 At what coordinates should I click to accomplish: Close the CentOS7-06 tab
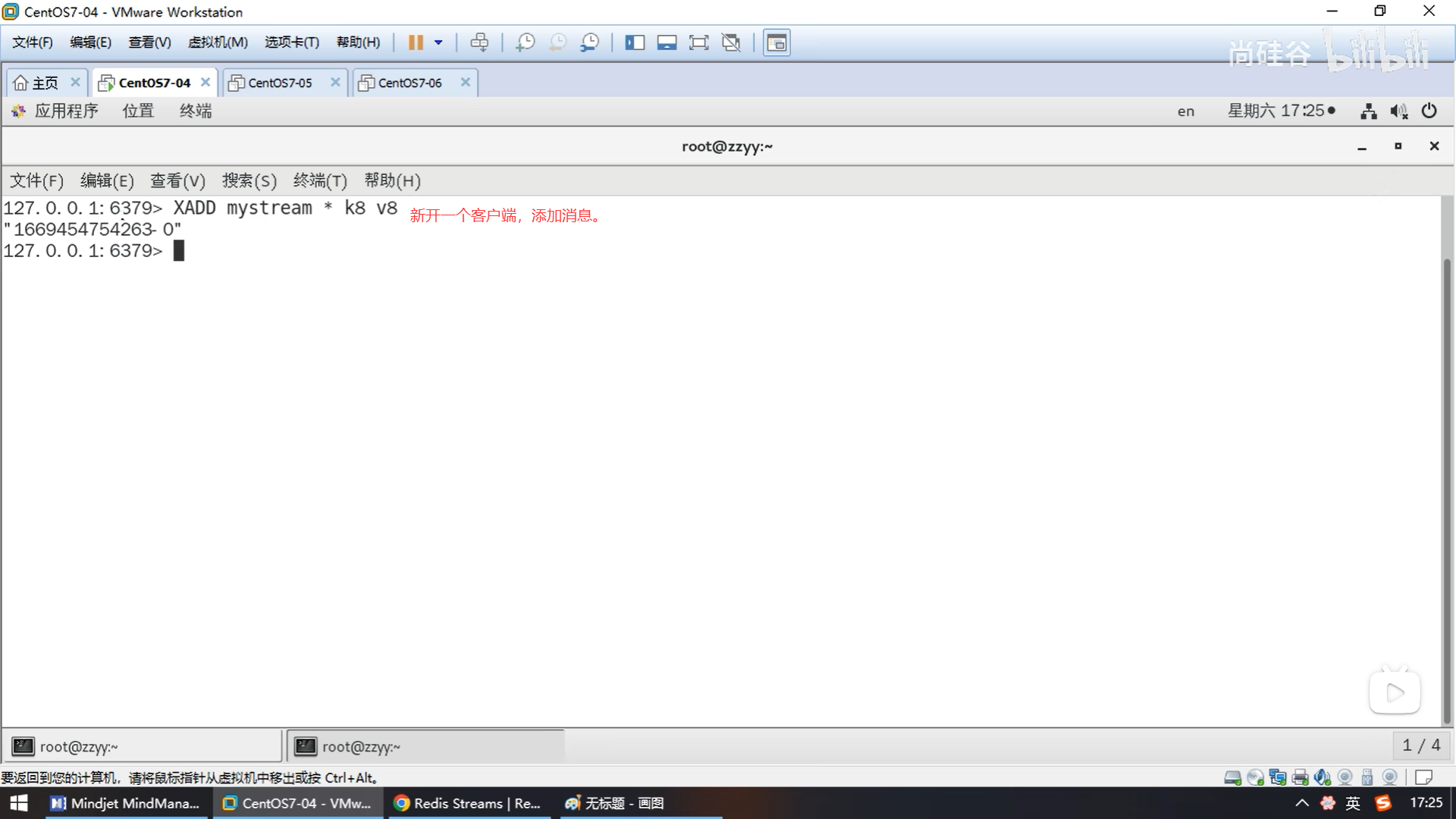[x=466, y=82]
